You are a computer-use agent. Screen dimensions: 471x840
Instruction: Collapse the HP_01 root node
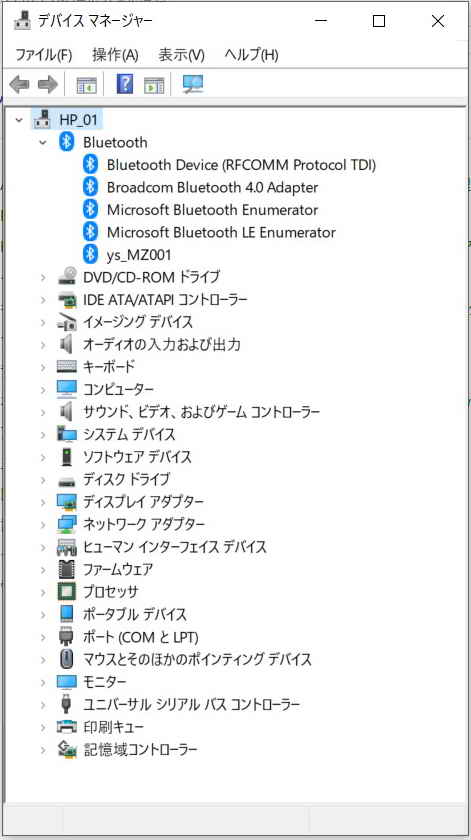tap(19, 120)
